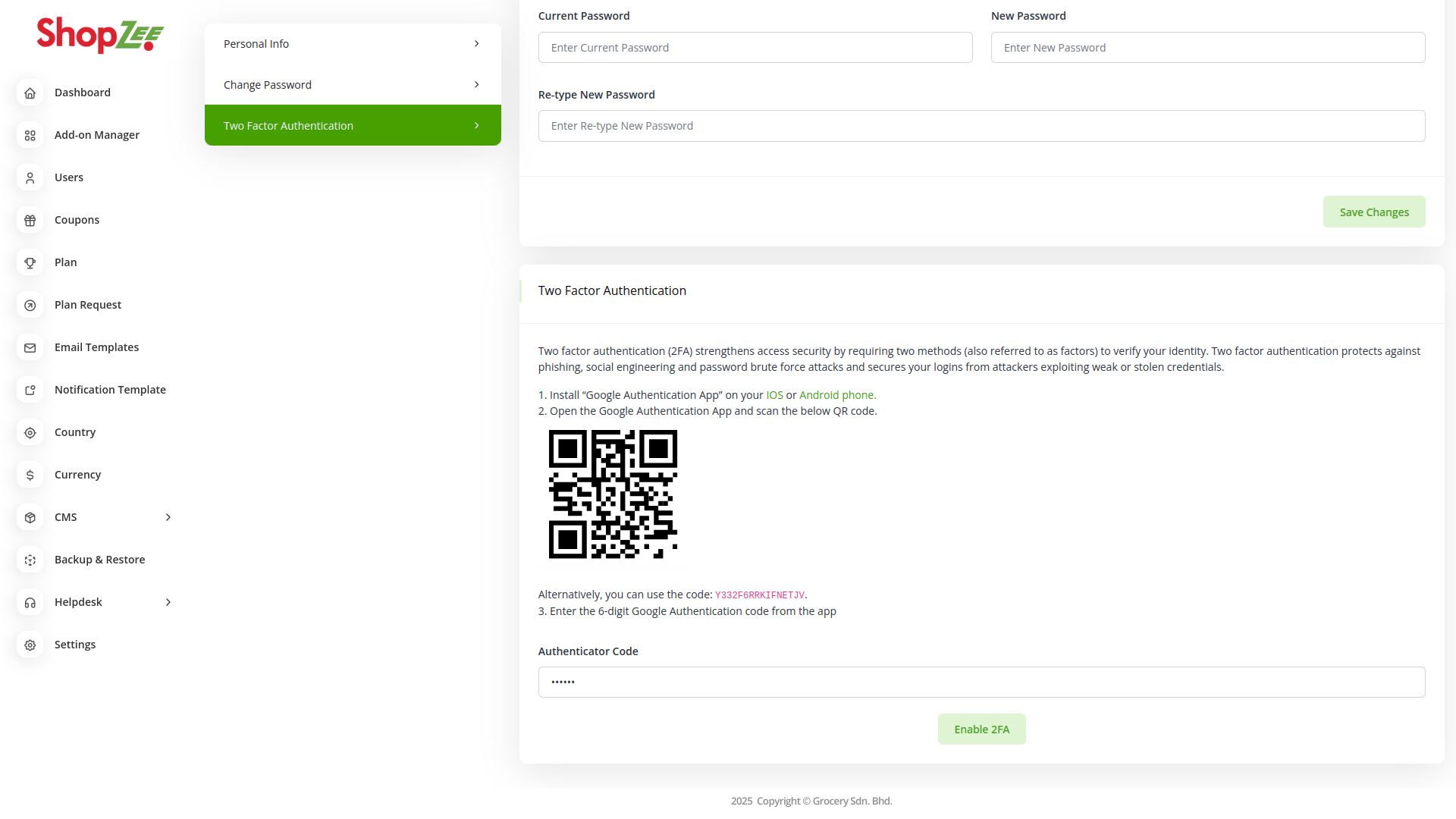Click the Enable 2FA button
Viewport: 1456px width, 819px height.
tap(981, 730)
